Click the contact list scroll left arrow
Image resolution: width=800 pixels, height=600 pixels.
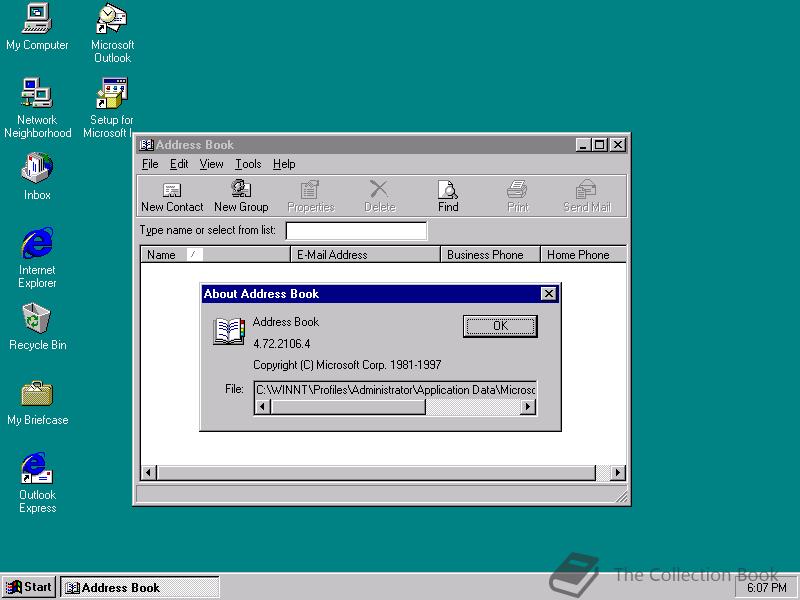point(148,472)
